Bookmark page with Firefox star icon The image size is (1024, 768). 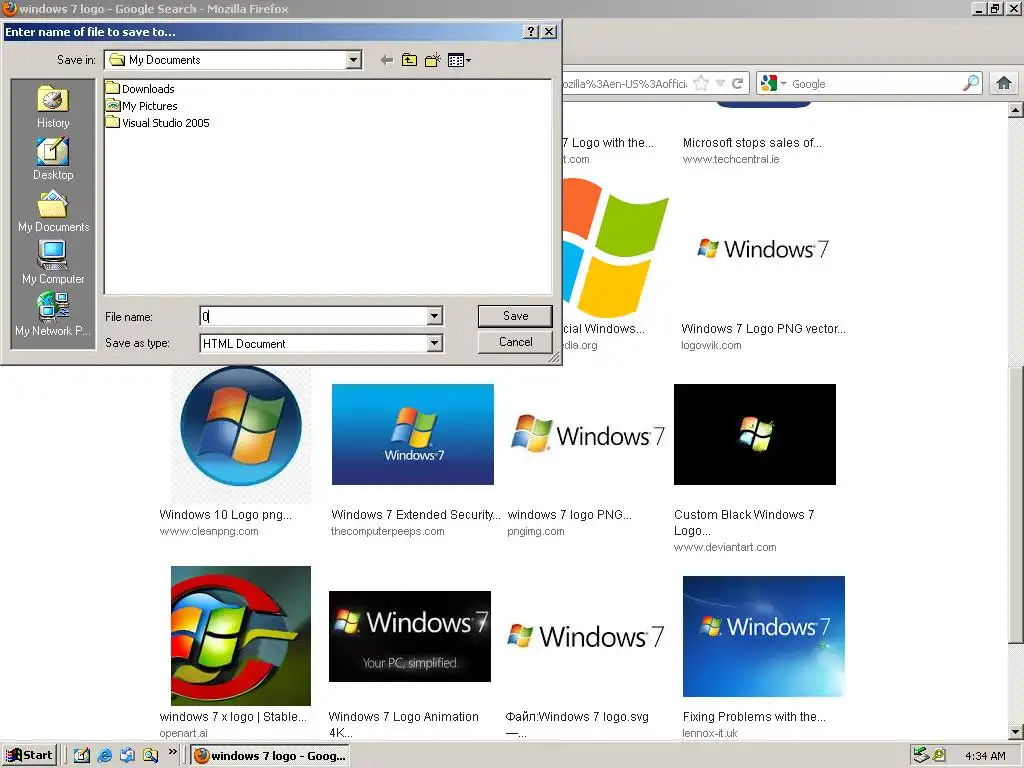click(701, 83)
